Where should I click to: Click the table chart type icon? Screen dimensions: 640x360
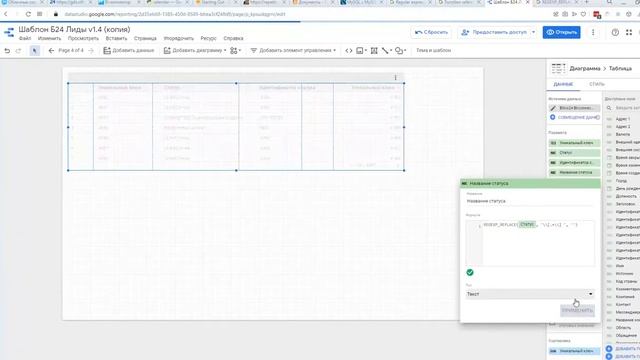tap(558, 69)
